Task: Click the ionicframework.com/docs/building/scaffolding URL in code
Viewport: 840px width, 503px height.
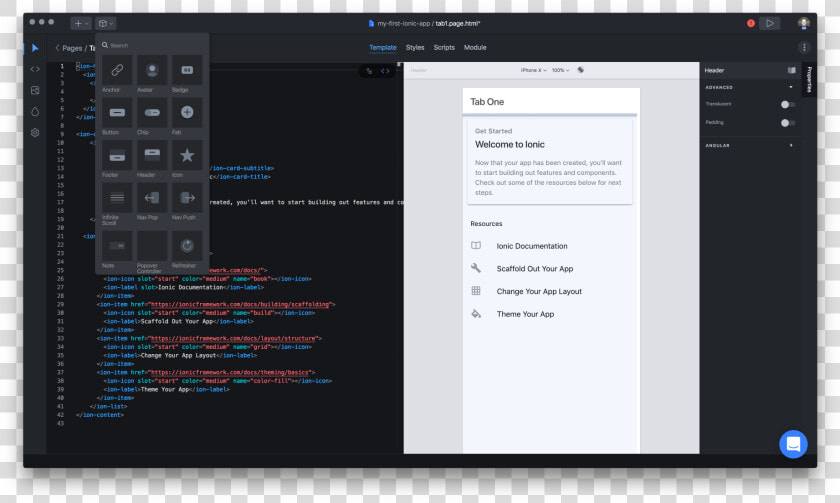Action: [239, 304]
